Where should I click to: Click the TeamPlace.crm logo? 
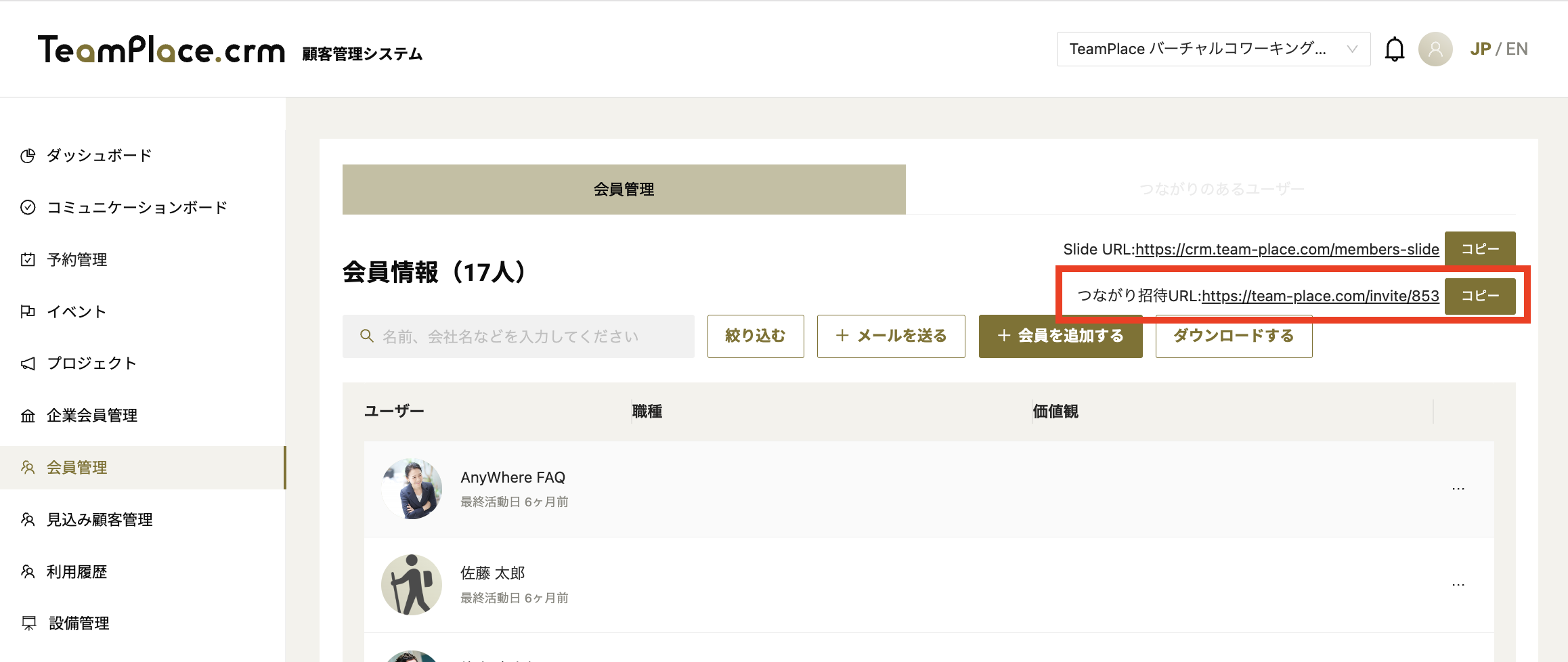coord(161,49)
